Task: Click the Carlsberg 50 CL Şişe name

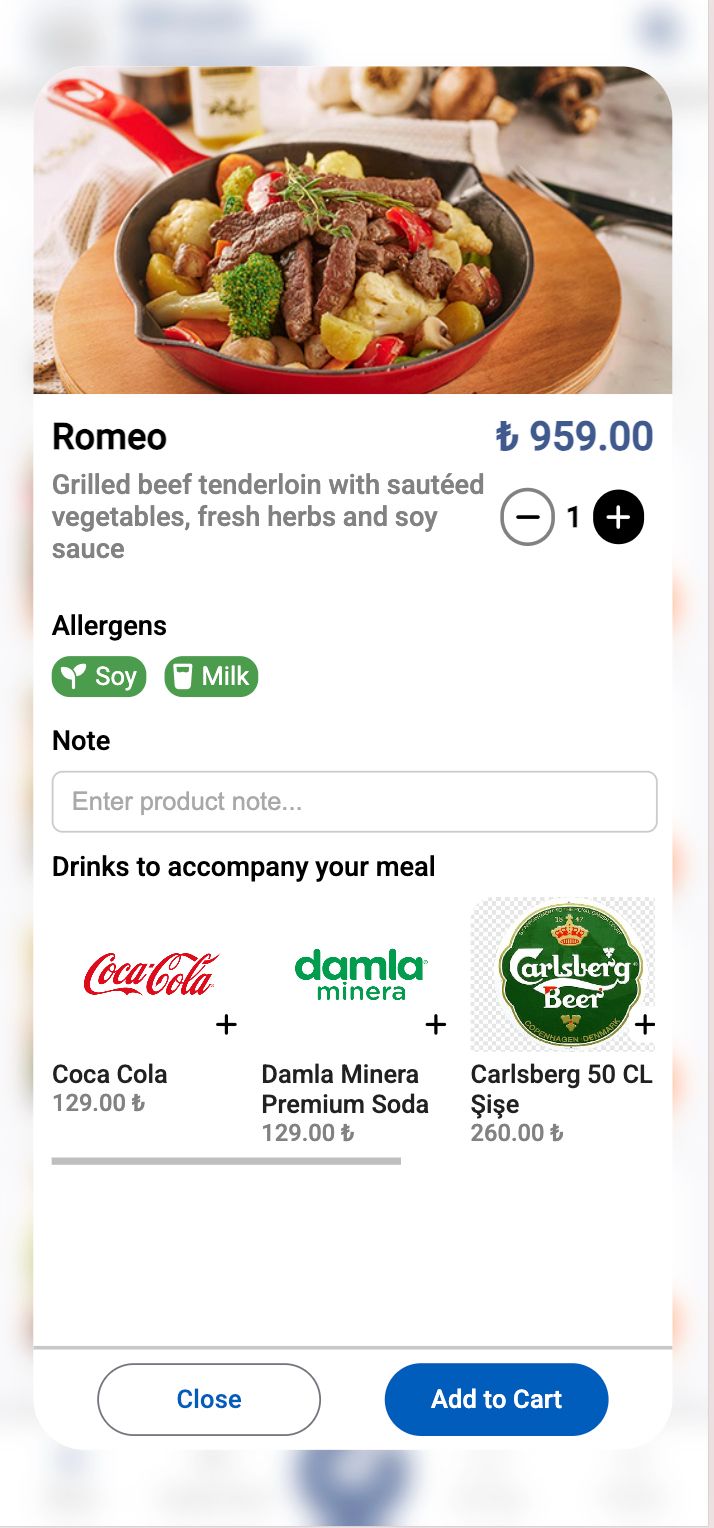Action: point(561,1089)
